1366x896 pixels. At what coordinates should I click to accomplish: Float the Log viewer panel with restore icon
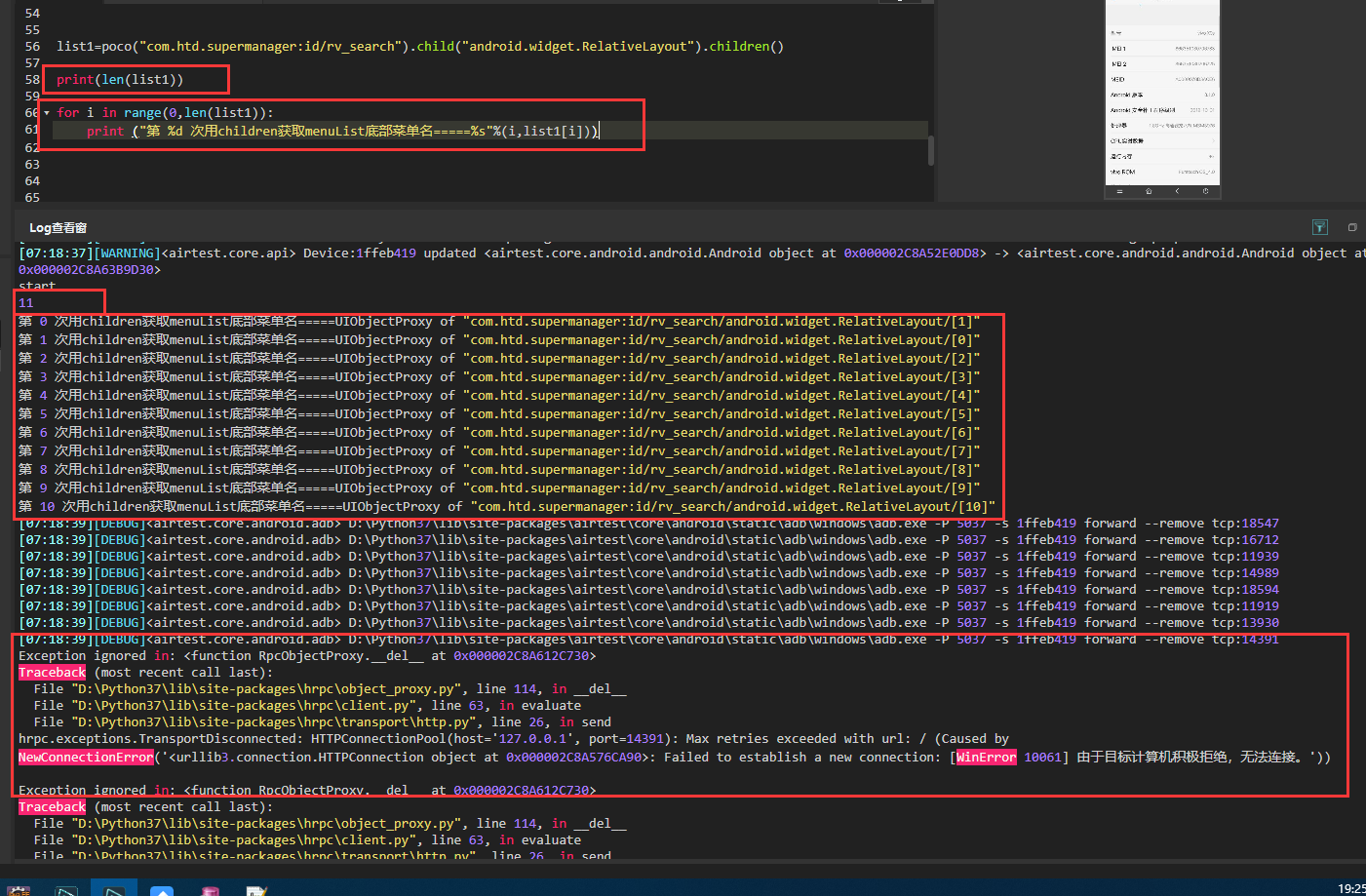[x=1352, y=227]
